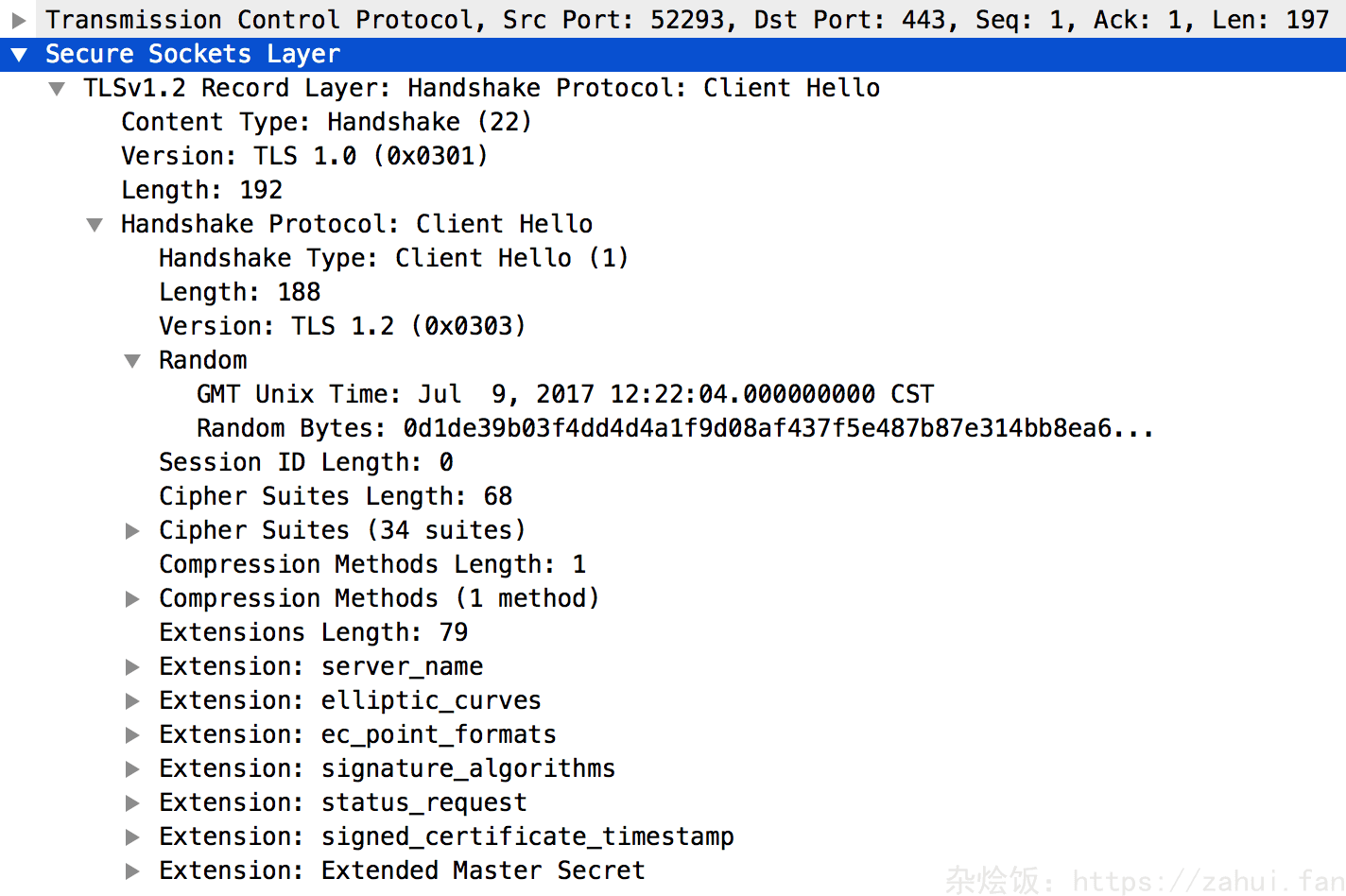The image size is (1346, 896).
Task: Collapse the Secure Sockets Layer section
Action: [19, 55]
